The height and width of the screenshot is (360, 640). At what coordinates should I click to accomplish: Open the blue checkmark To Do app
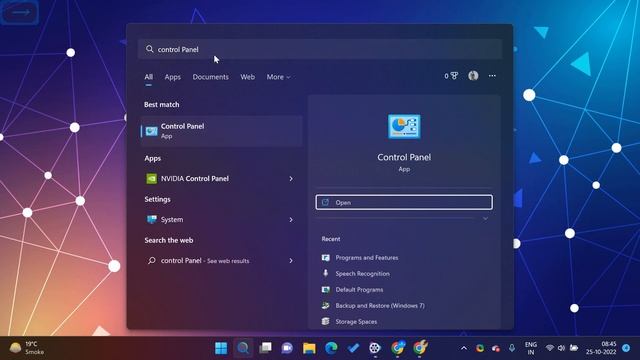click(x=353, y=348)
